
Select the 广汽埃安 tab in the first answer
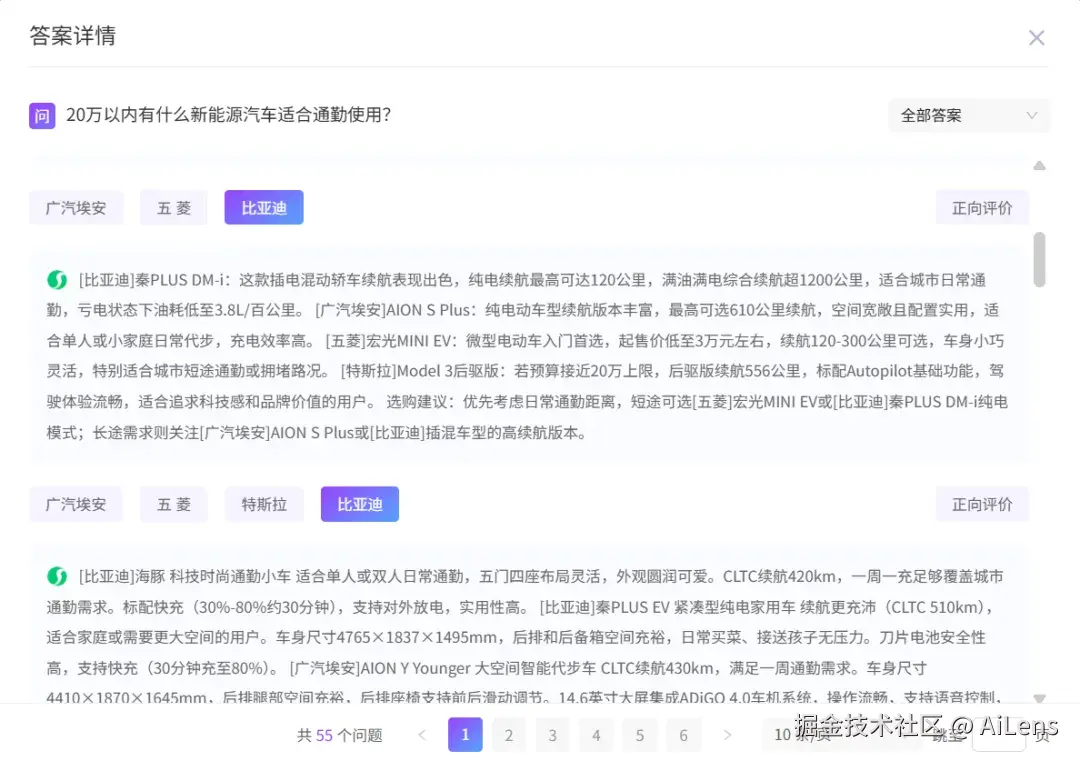point(77,207)
